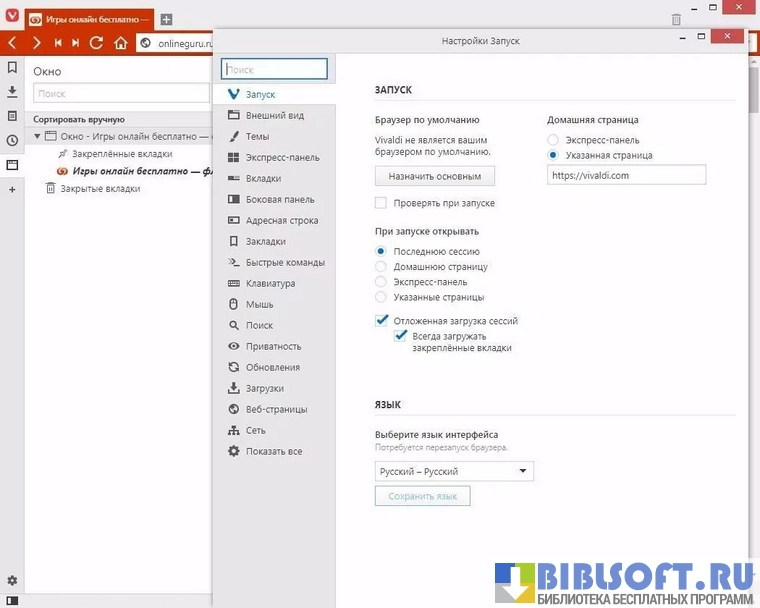Open the Bookmarks side panel

coord(12,68)
